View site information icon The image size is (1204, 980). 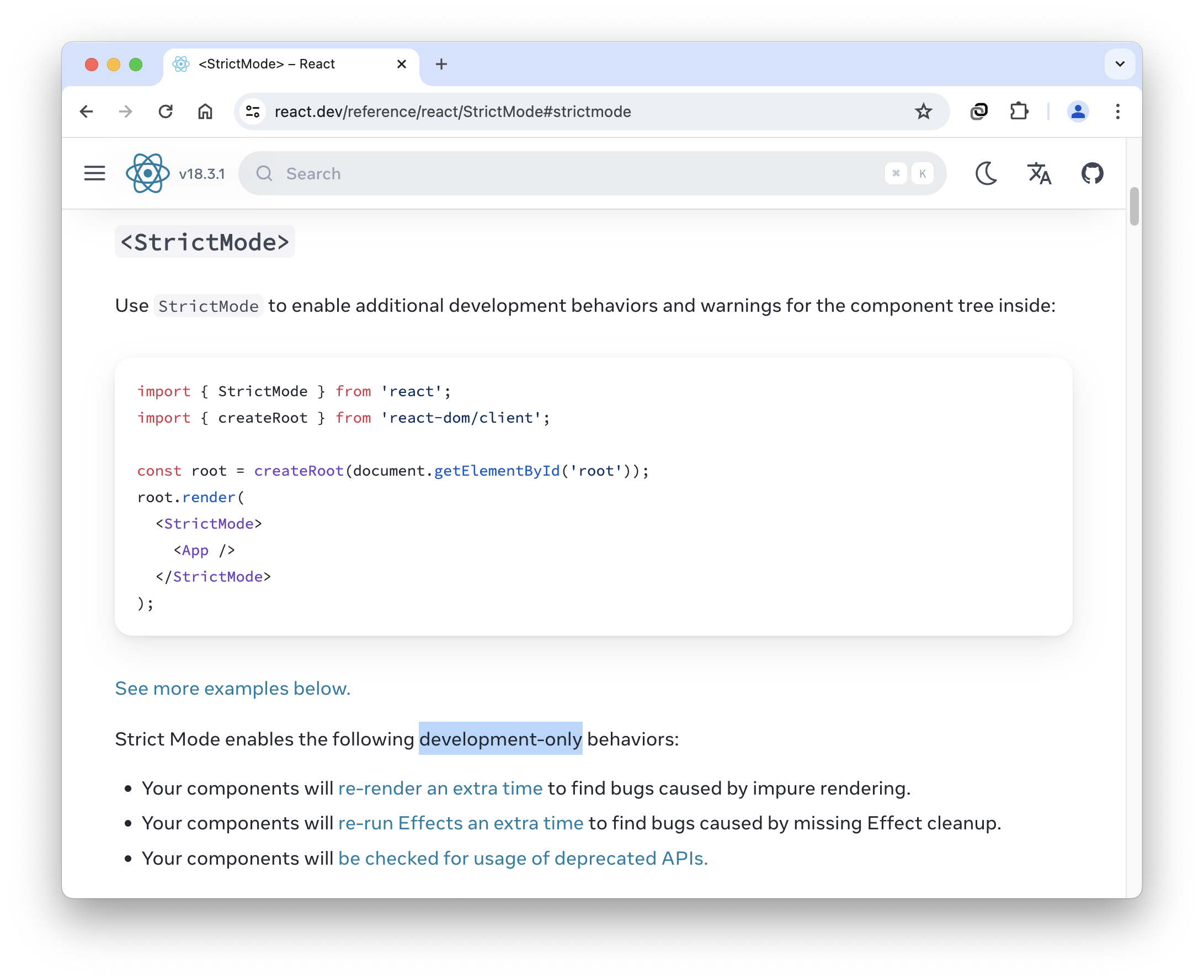point(253,112)
